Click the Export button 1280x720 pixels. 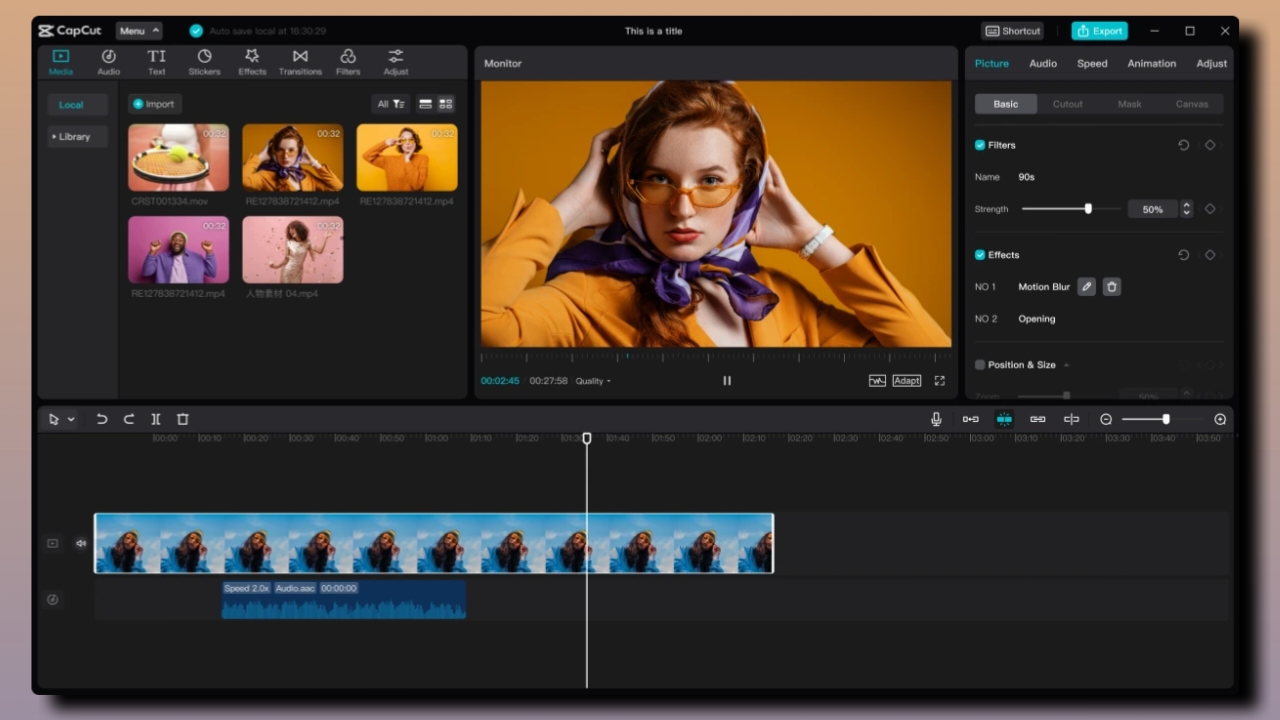1099,31
